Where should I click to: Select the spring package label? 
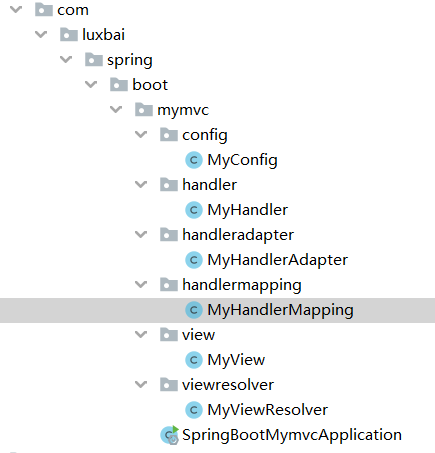(x=130, y=61)
